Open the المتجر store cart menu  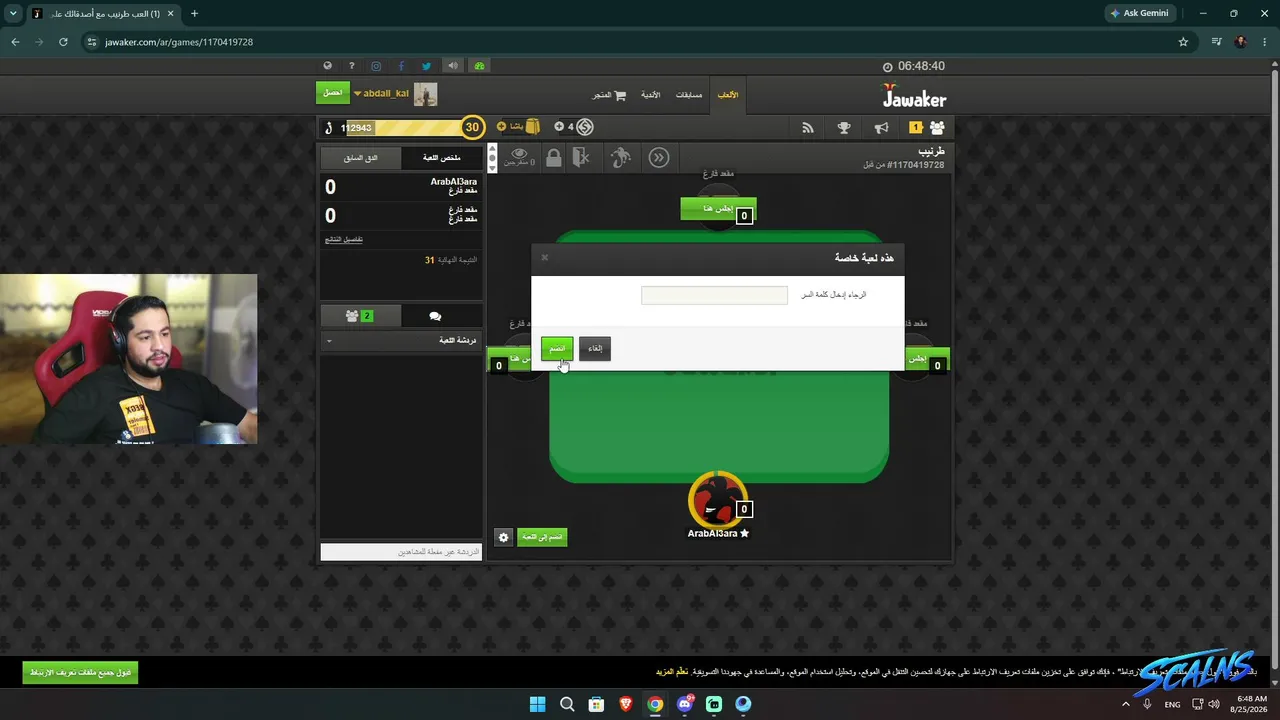point(609,95)
